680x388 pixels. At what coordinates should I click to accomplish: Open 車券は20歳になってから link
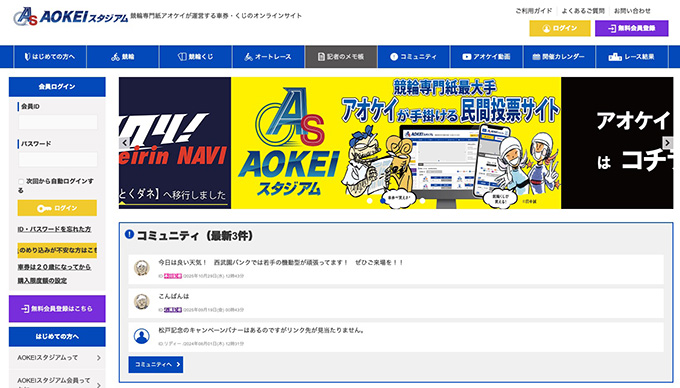pyautogui.click(x=54, y=267)
